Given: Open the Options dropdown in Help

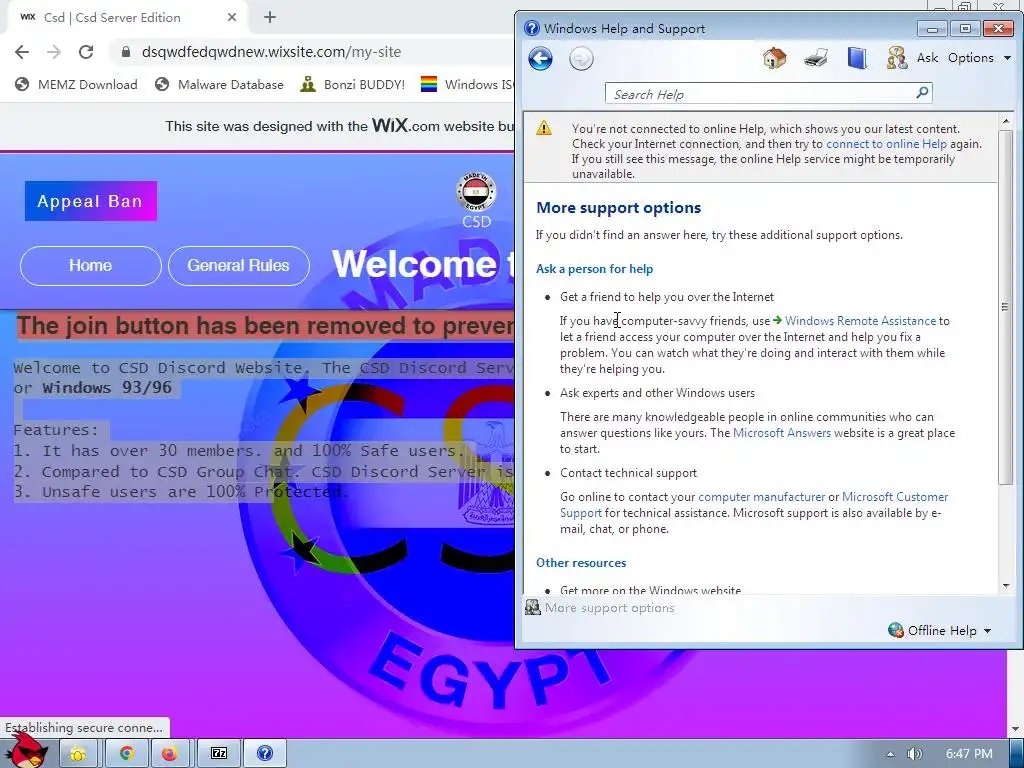Looking at the screenshot, I should click(x=979, y=57).
